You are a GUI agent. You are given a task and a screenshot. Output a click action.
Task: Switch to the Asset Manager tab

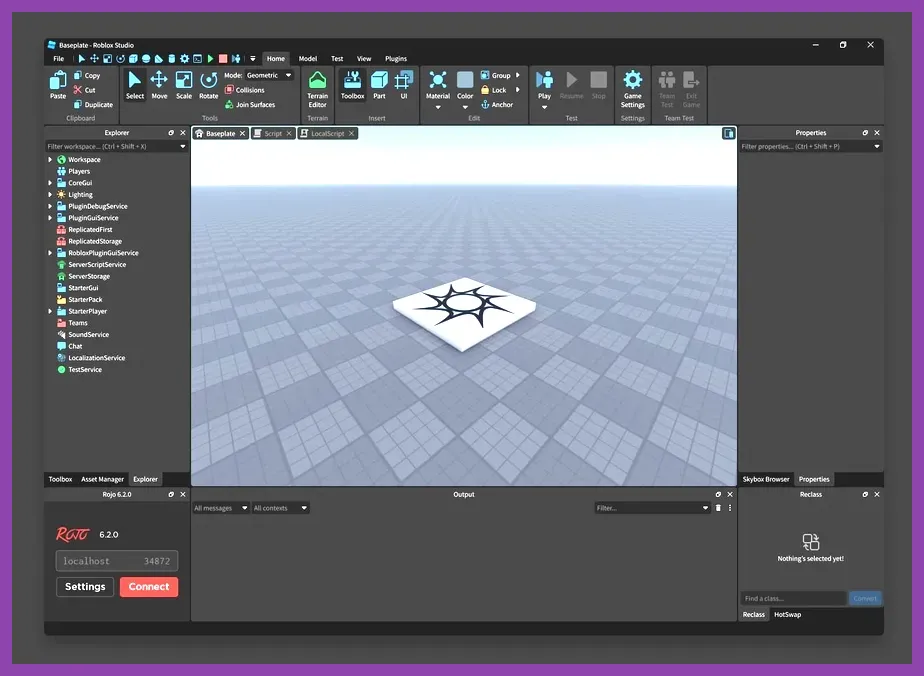(x=103, y=479)
